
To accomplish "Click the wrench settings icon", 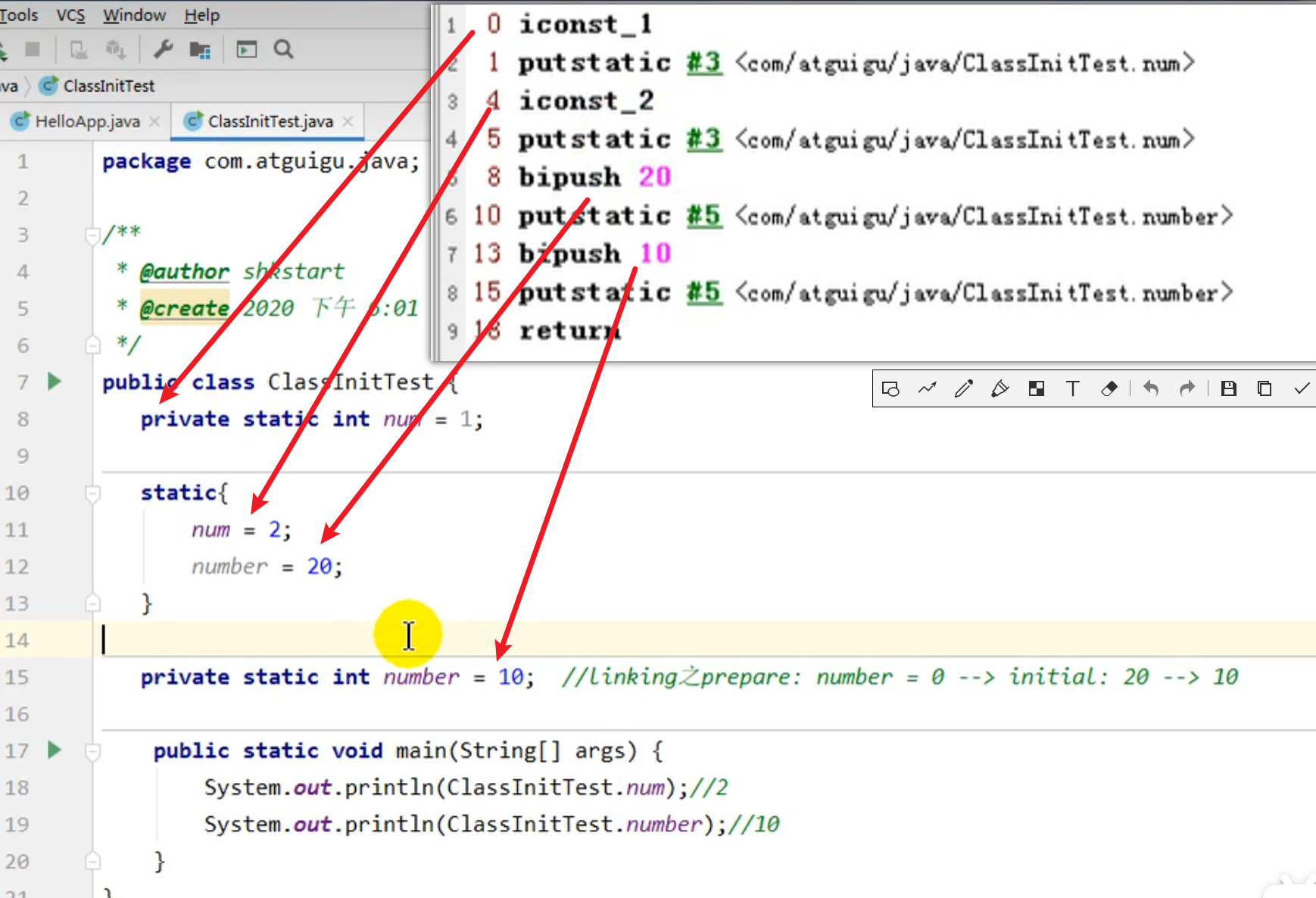I will [x=163, y=50].
